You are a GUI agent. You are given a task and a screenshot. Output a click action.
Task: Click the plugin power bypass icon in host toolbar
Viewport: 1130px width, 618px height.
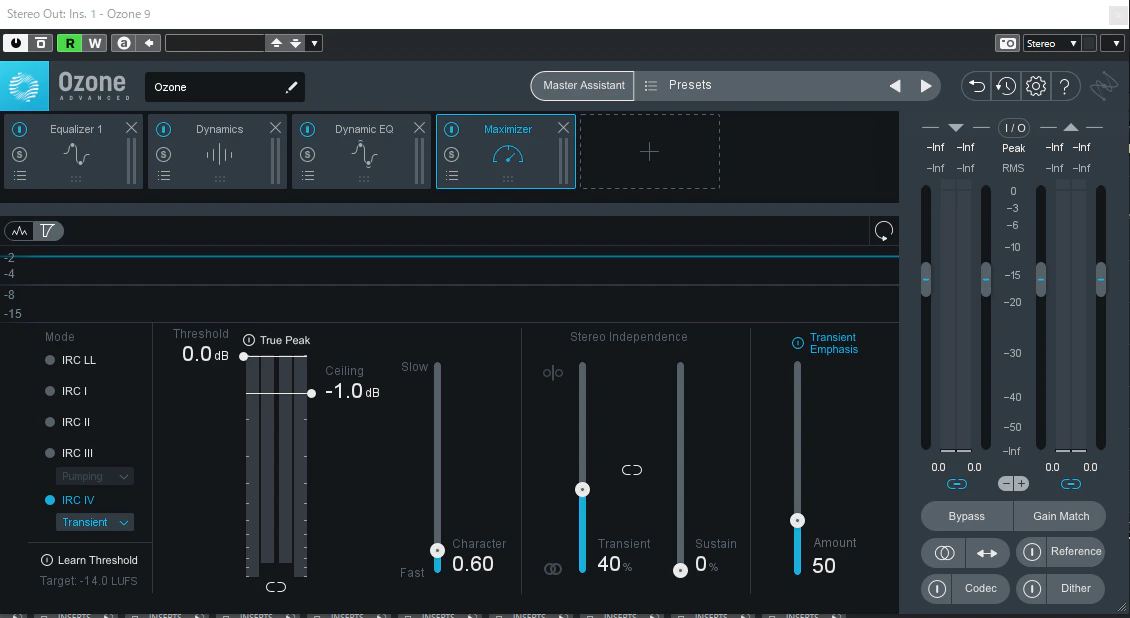click(15, 43)
